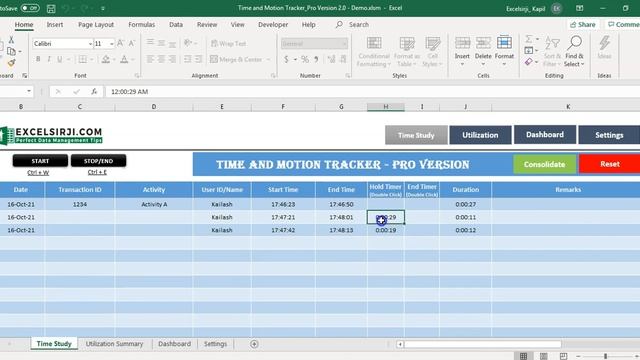Viewport: 640px width, 360px height.
Task: Click the Fill Color bucket swatch
Action: [106, 60]
